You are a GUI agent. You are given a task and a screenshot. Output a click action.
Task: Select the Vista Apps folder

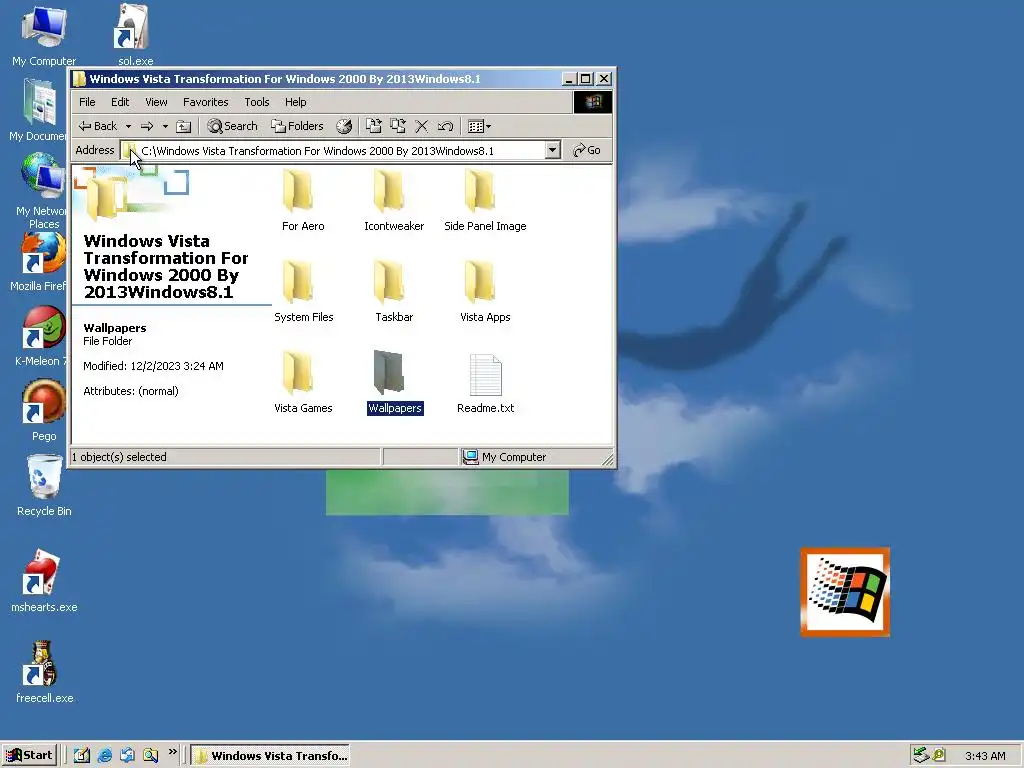pyautogui.click(x=485, y=291)
